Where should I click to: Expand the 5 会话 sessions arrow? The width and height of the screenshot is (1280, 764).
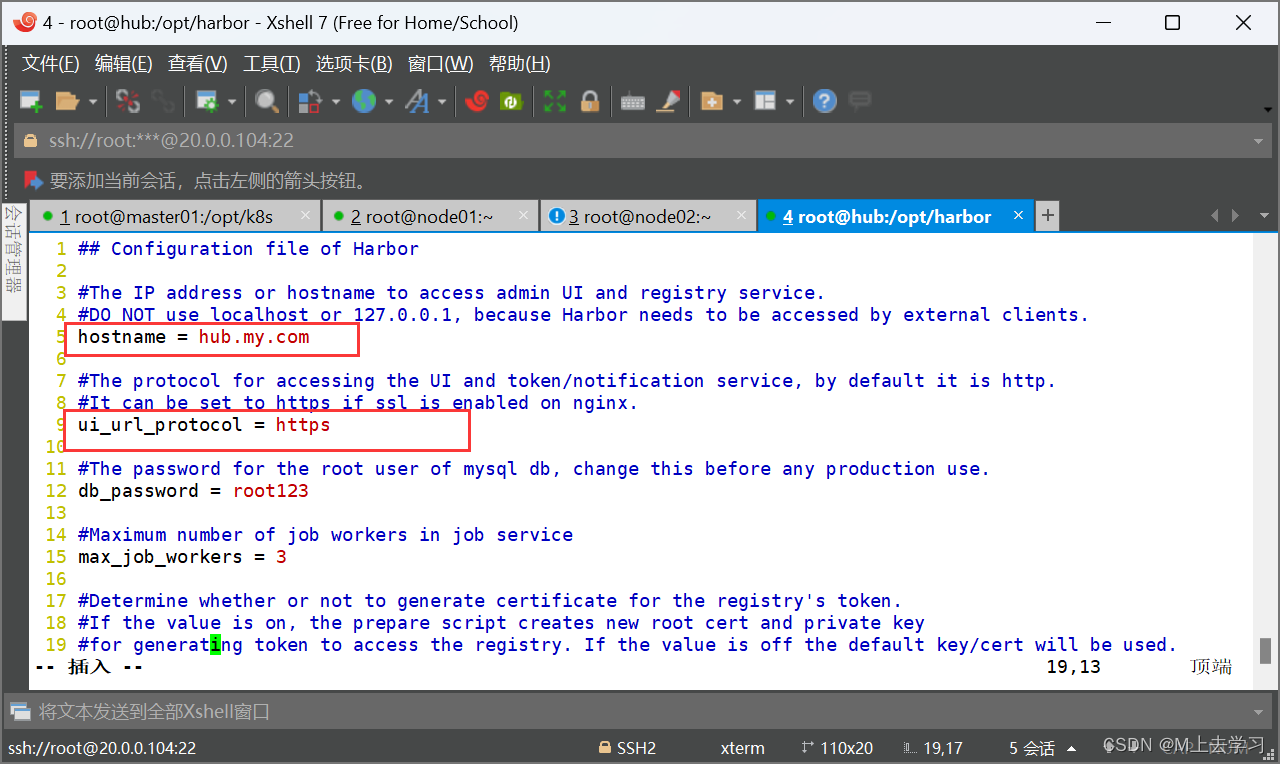point(1072,749)
